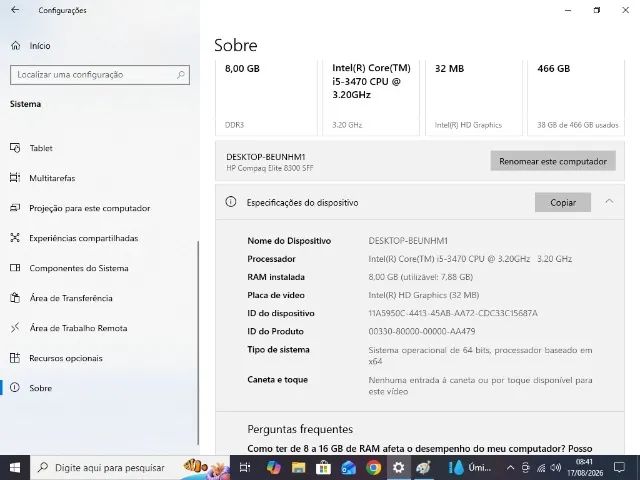640x480 pixels.
Task: Click 'HP Compaq Elite 8300 SFF' model text
Action: (270, 168)
